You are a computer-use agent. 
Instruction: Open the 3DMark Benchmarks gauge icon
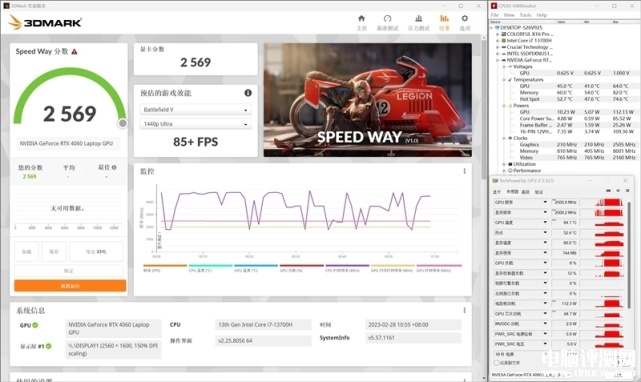(x=387, y=18)
